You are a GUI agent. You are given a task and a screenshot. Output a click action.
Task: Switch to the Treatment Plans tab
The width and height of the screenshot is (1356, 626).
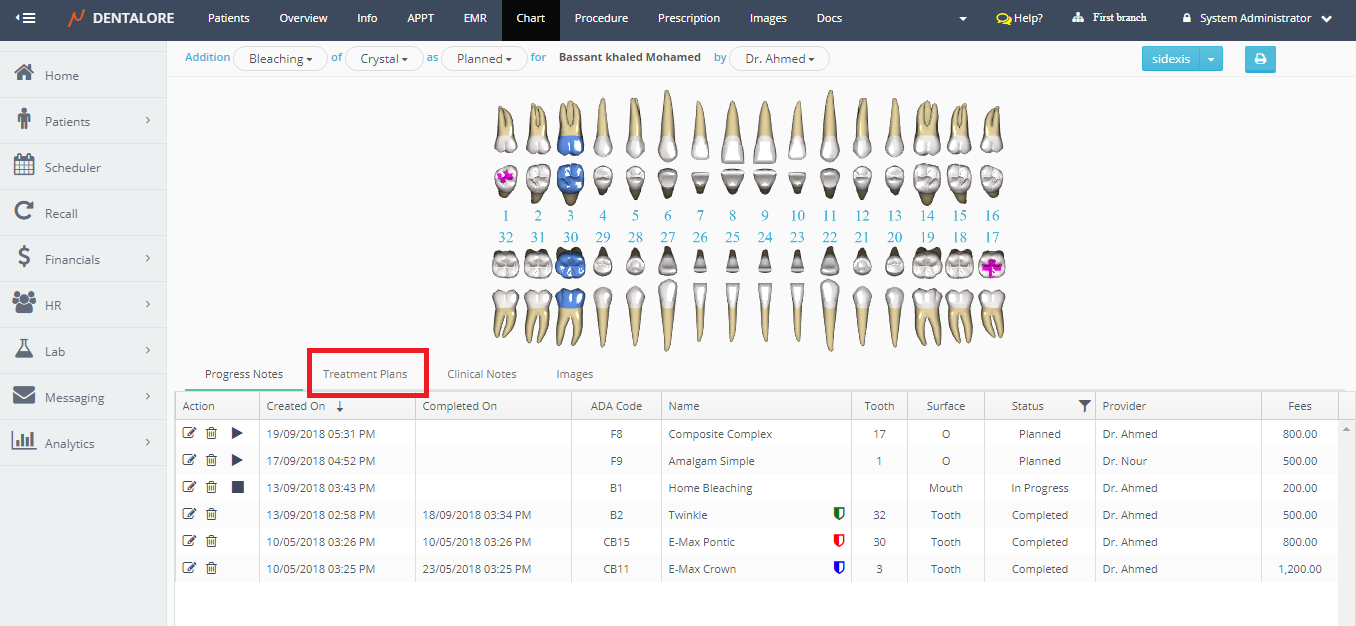tap(365, 374)
